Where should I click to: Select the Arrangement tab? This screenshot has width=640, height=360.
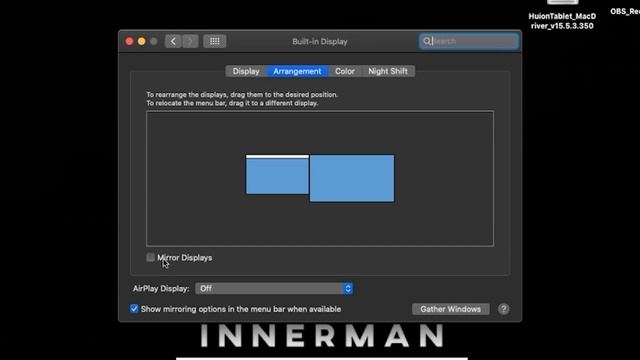tap(297, 71)
